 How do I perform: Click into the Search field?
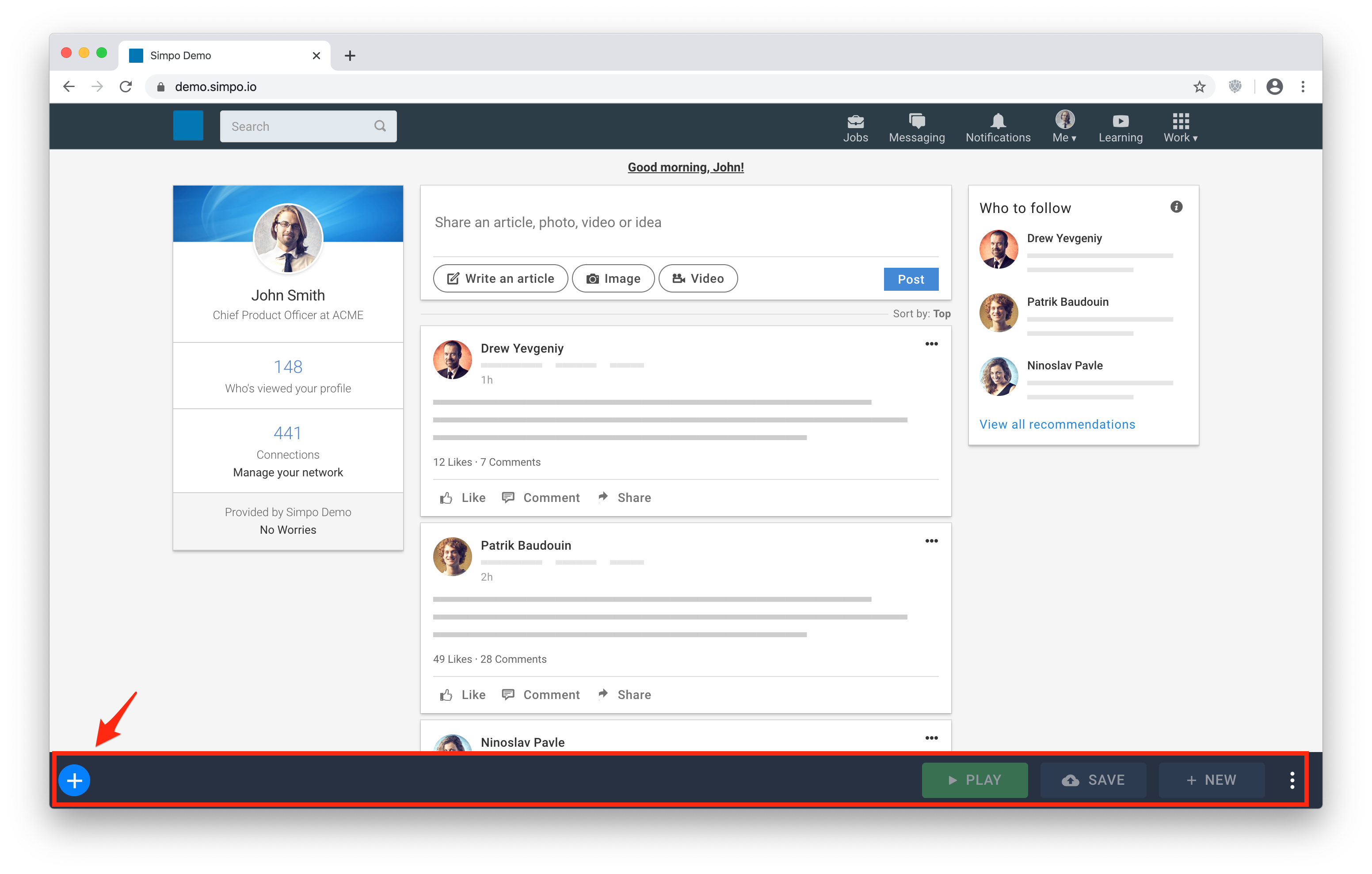point(308,126)
